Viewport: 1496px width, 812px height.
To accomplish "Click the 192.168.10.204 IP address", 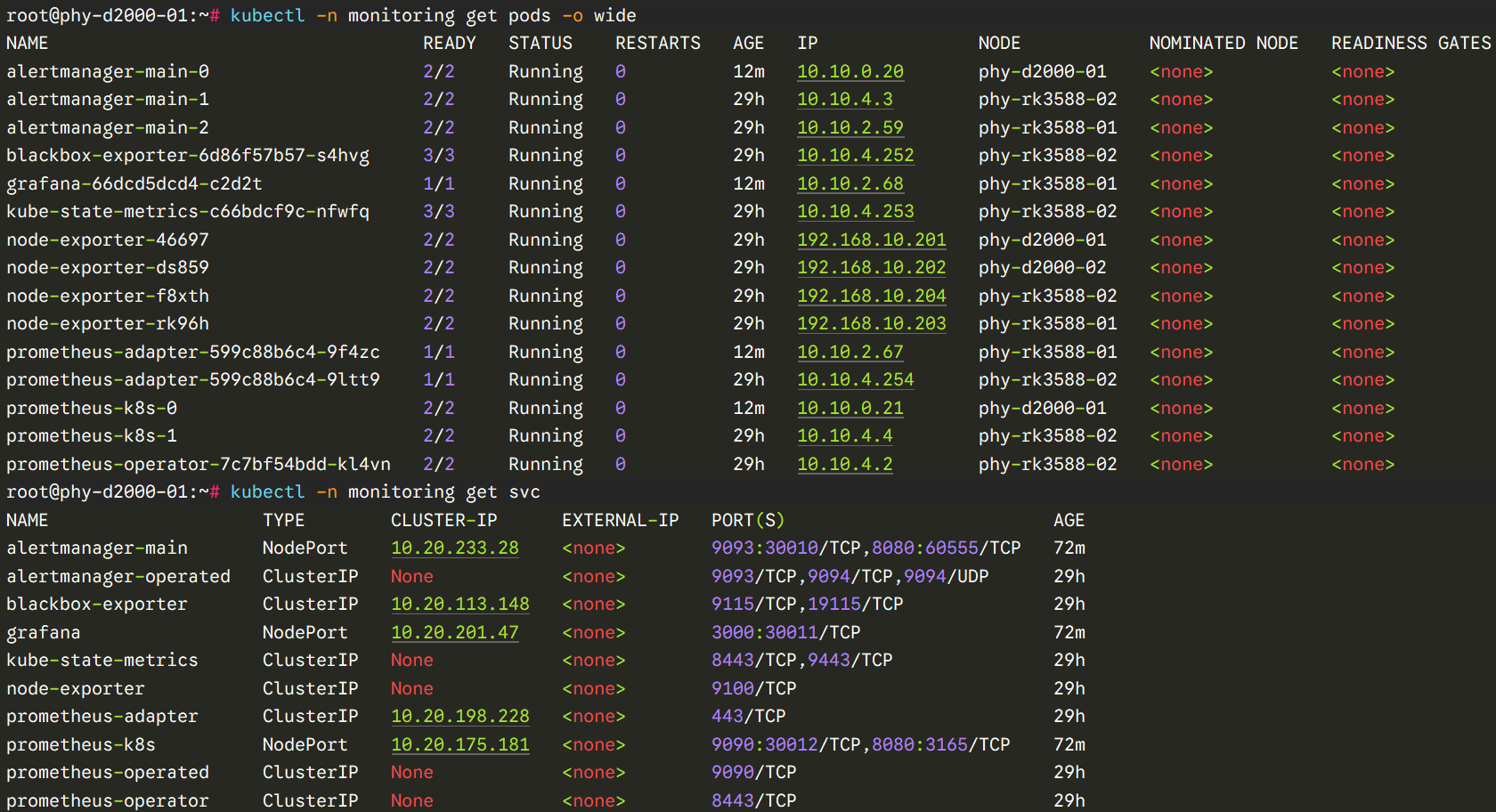I will [x=871, y=296].
